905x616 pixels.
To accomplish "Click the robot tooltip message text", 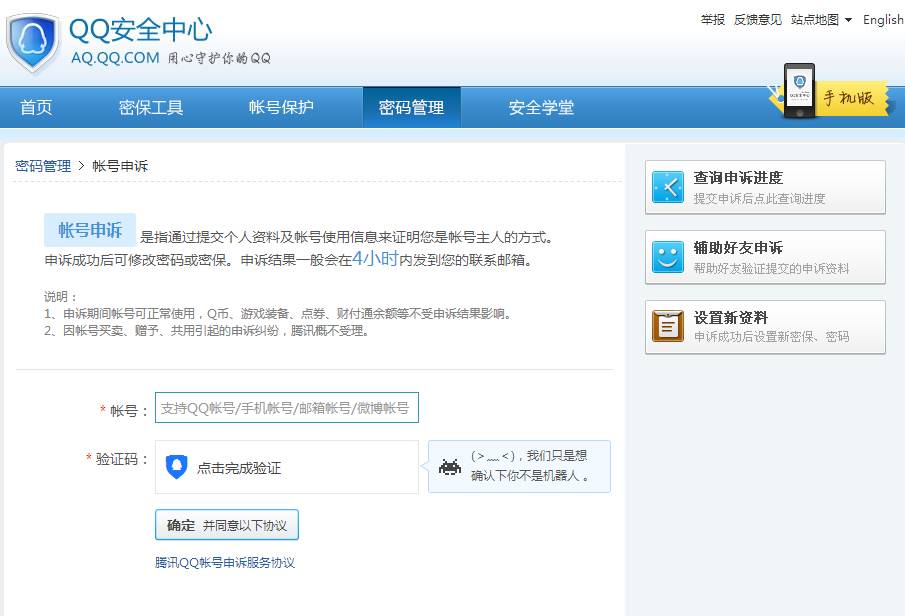I will pos(530,466).
